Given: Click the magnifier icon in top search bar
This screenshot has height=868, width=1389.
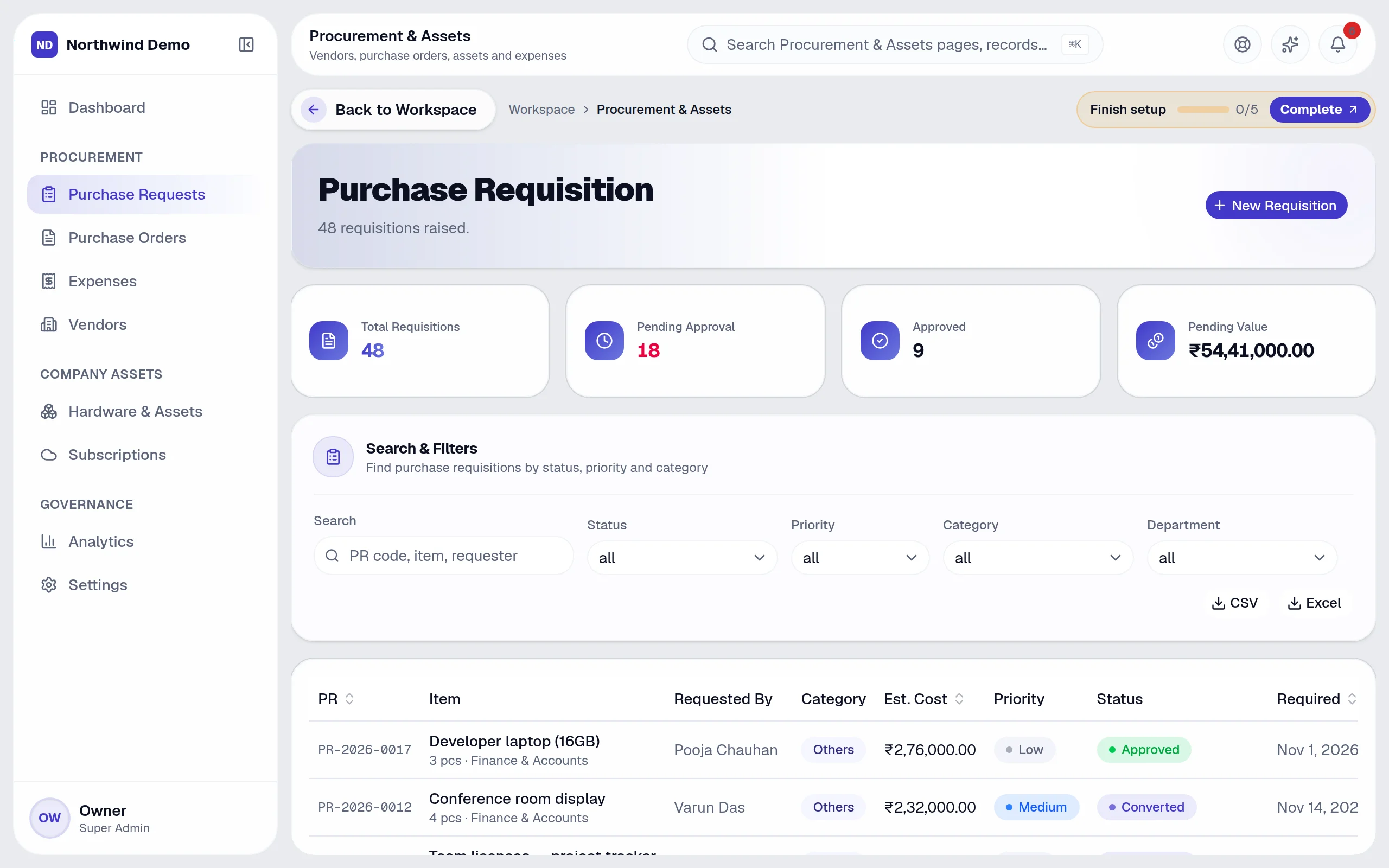Looking at the screenshot, I should 710,44.
